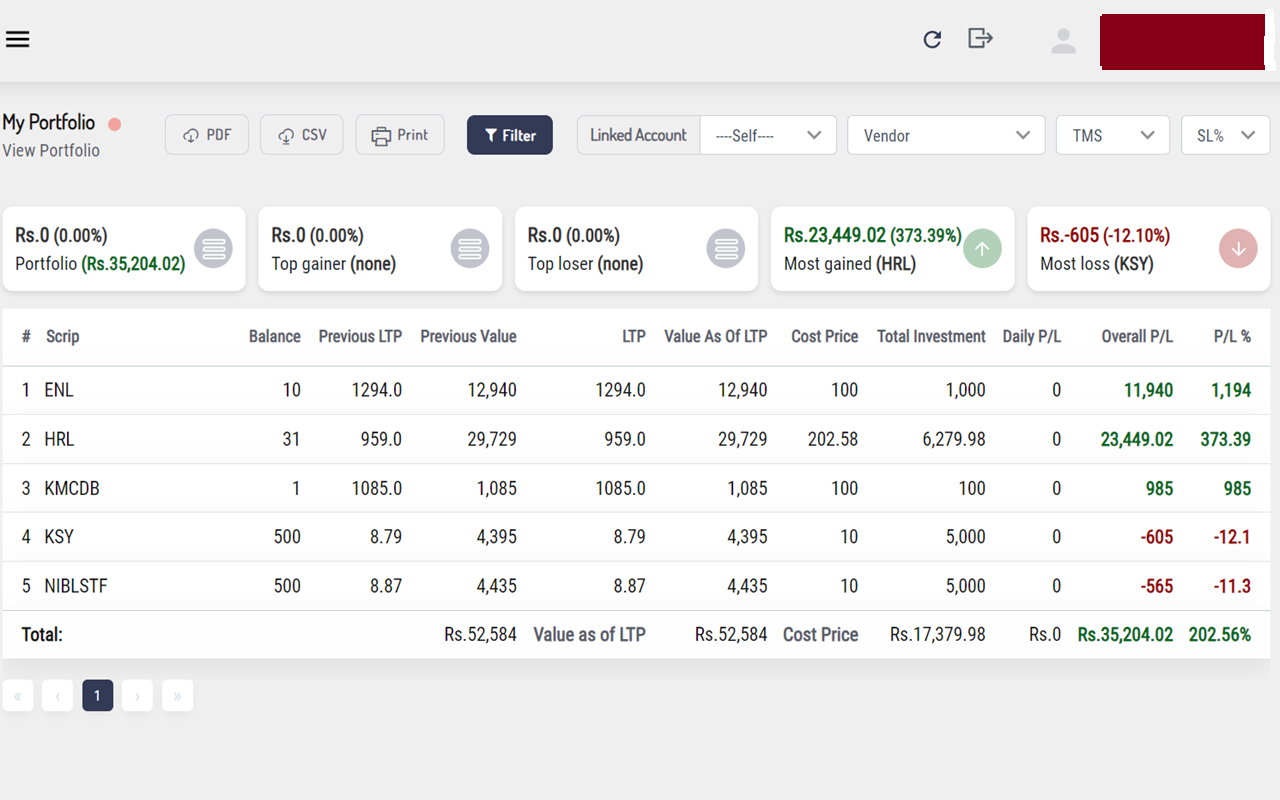1280x800 pixels.
Task: Click the Top gainer card stack icon
Action: pos(469,249)
